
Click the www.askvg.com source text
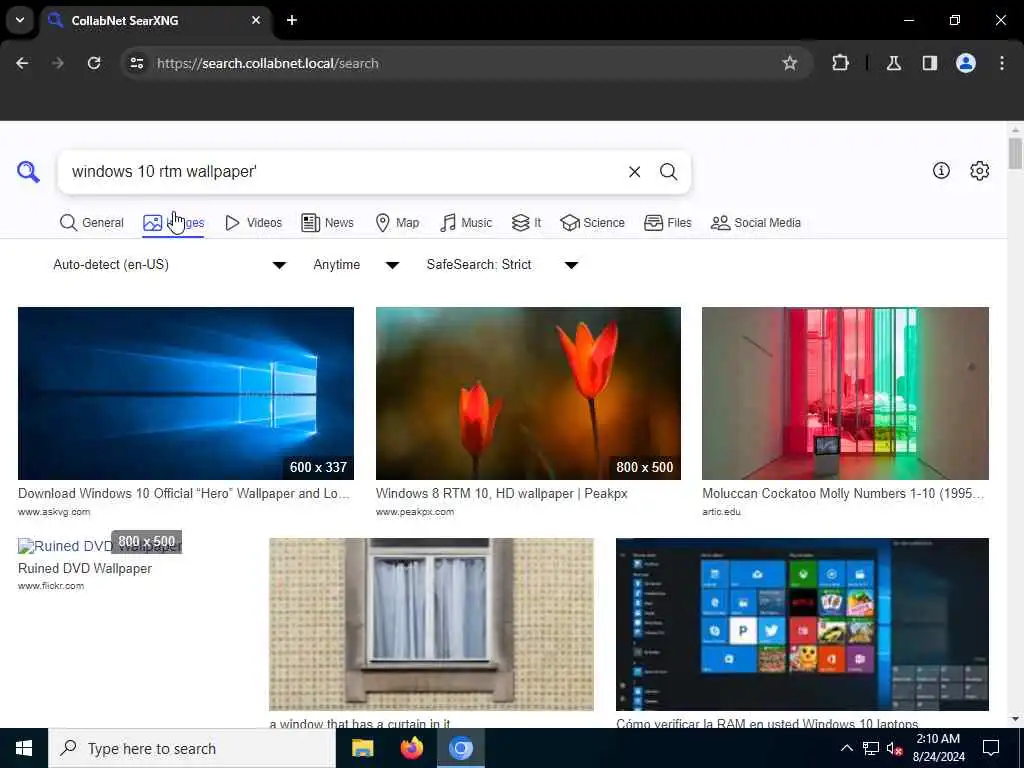click(x=54, y=512)
